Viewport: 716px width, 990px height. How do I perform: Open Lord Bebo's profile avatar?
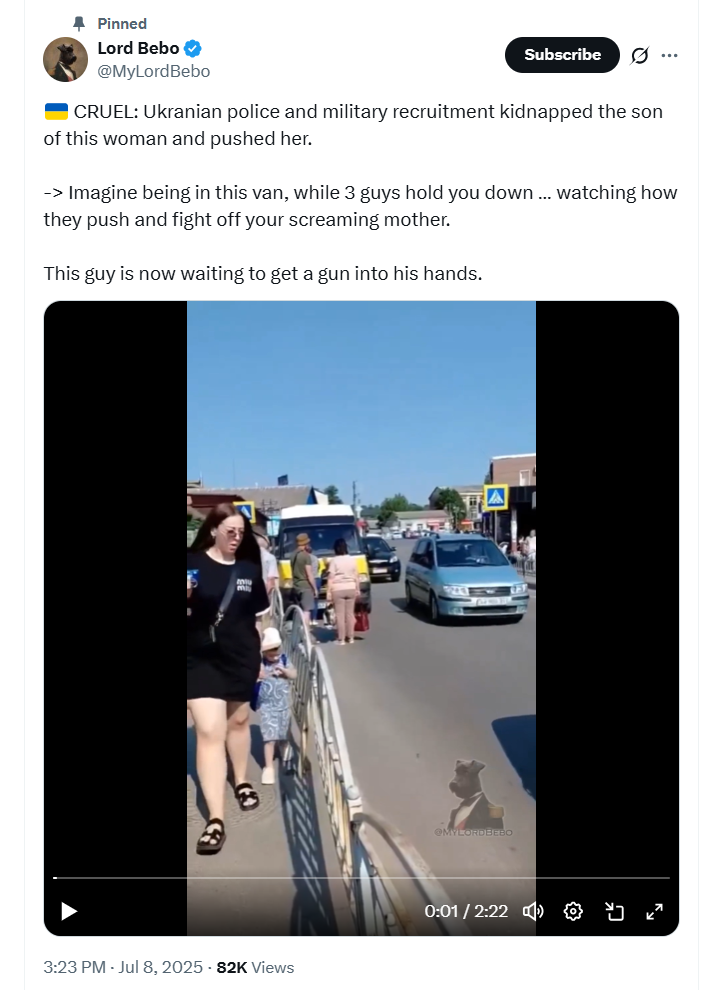(x=66, y=59)
